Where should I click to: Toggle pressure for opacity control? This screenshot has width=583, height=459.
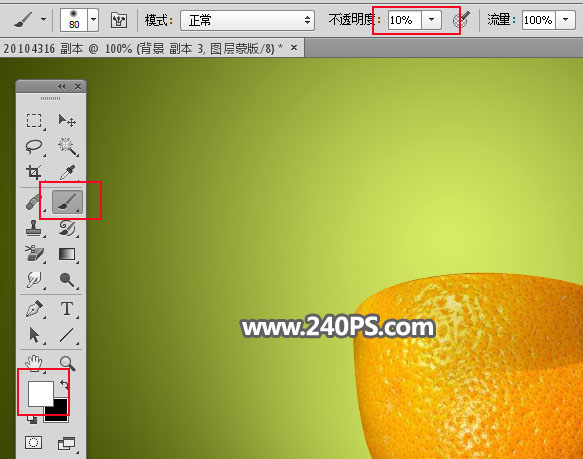click(x=461, y=20)
